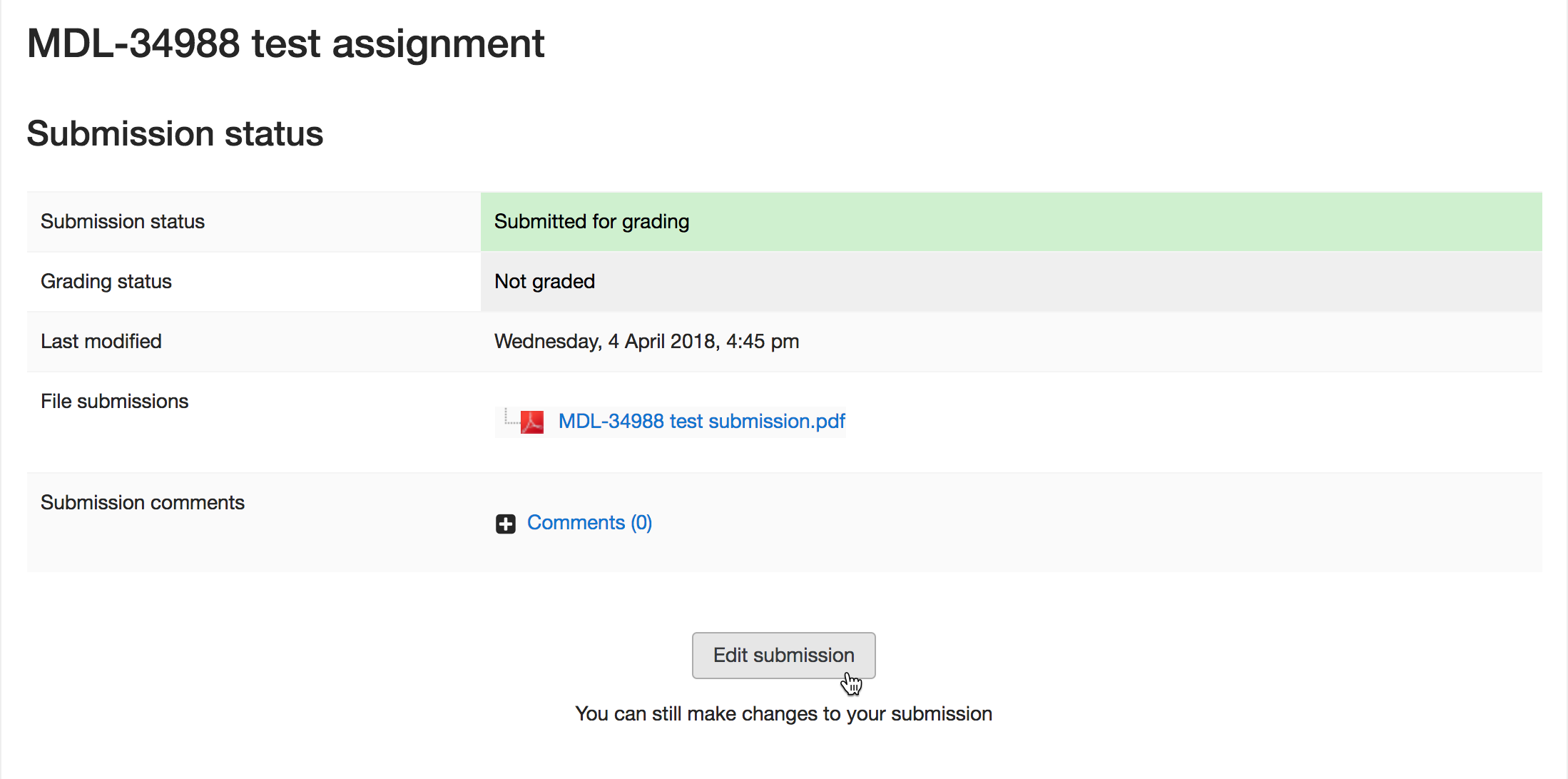Viewport: 1568px width, 779px height.
Task: Click the 'You can still make changes' notice
Action: [783, 714]
